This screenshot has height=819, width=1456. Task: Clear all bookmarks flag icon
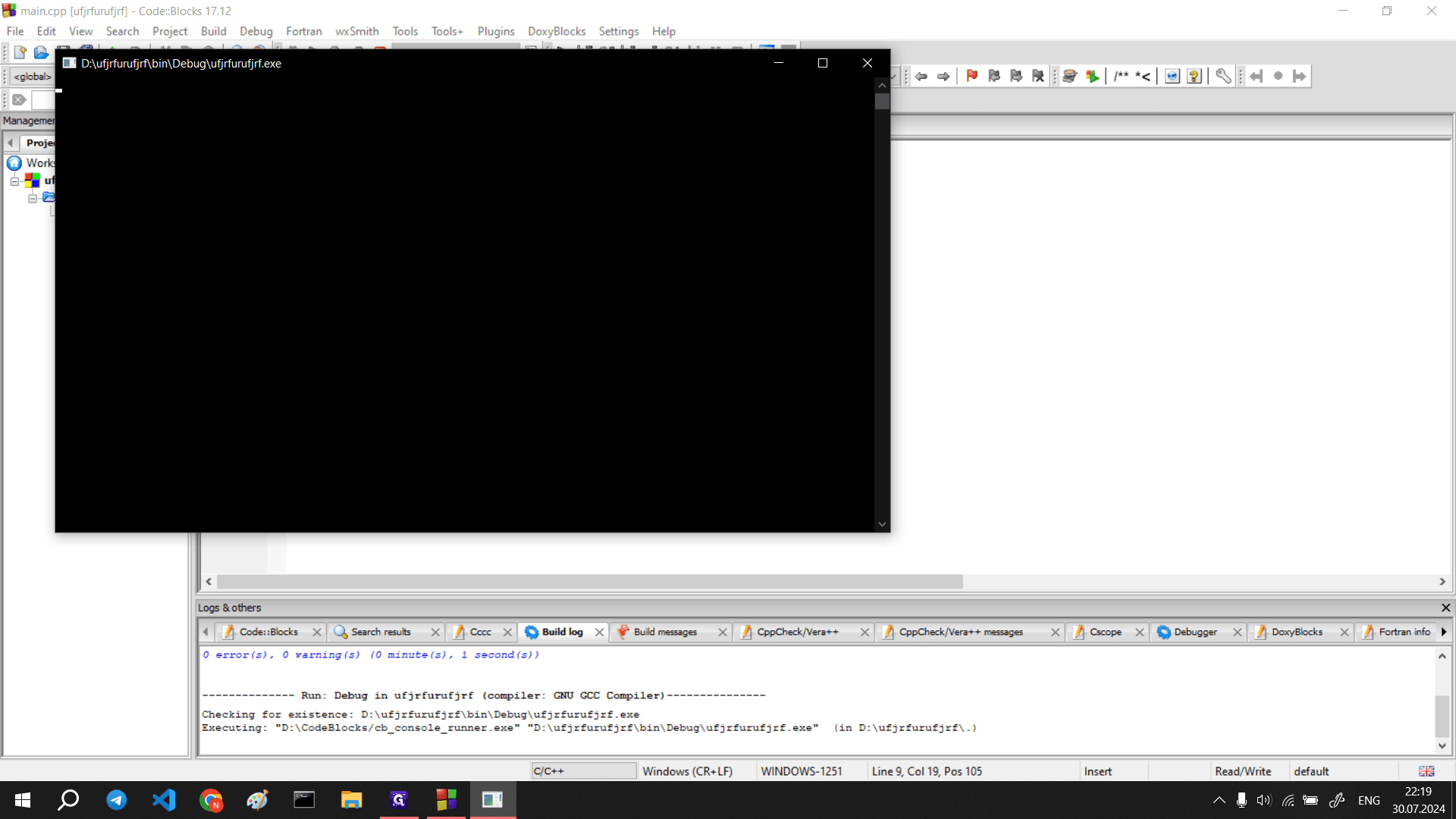click(1038, 76)
